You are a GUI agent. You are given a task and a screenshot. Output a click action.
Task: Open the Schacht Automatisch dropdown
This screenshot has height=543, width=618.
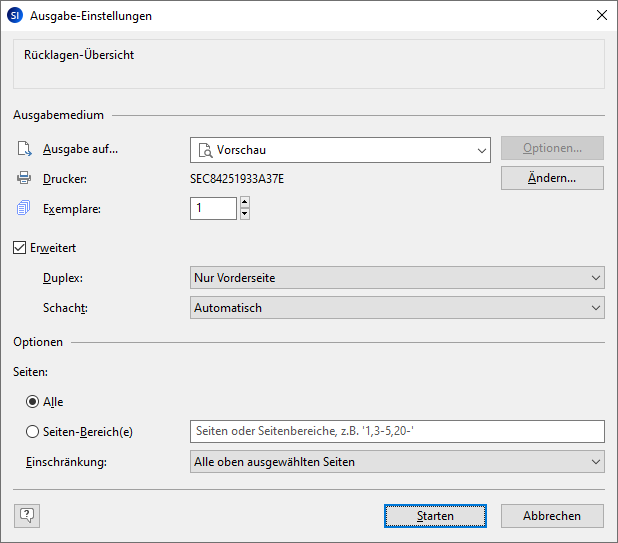[x=397, y=308]
